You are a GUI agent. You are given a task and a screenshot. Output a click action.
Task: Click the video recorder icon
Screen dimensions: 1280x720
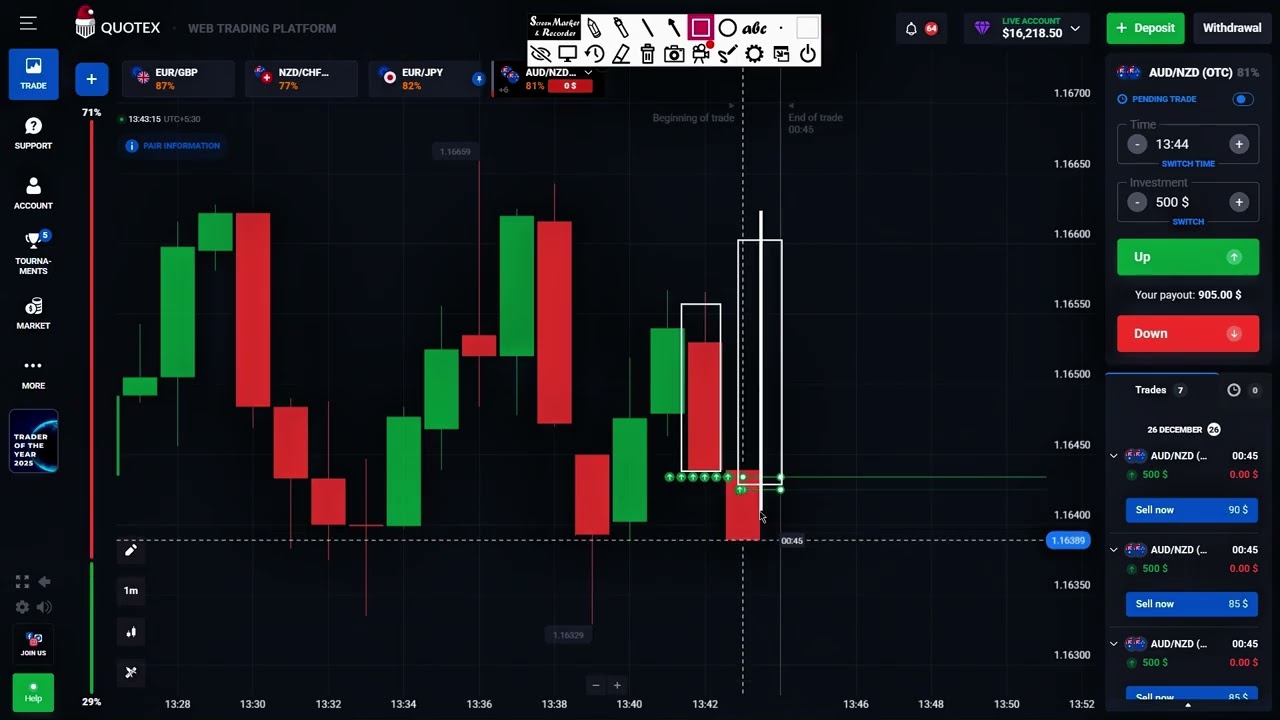[701, 54]
